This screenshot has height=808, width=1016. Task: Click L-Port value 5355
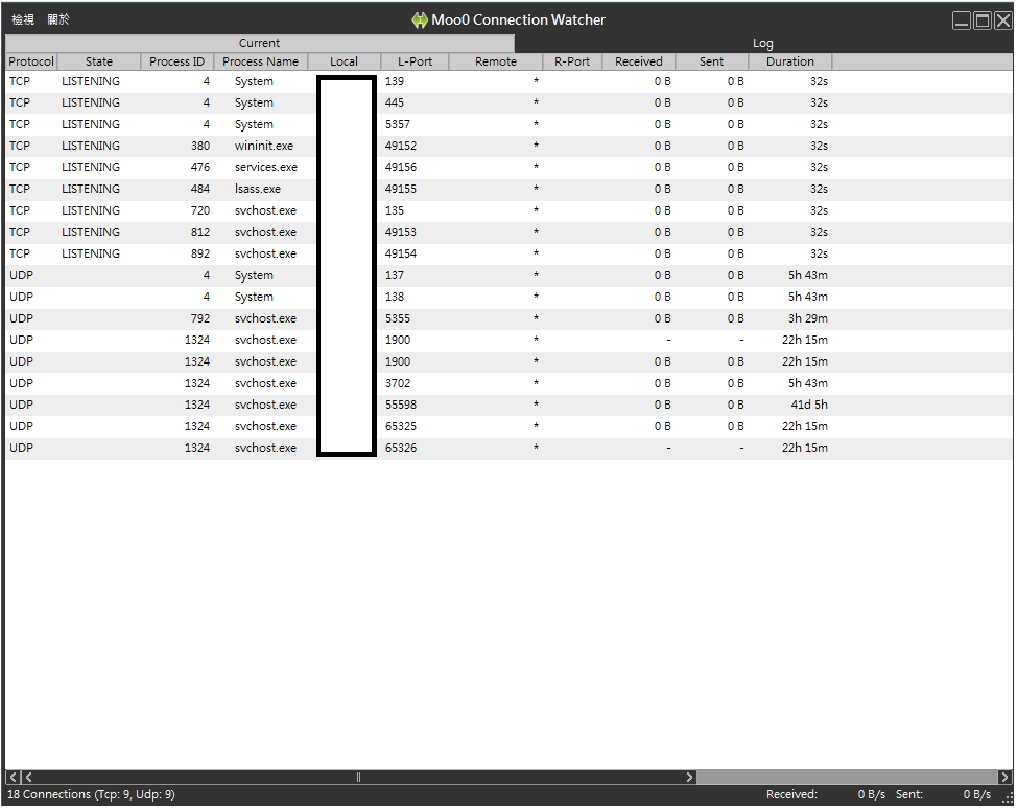point(397,318)
